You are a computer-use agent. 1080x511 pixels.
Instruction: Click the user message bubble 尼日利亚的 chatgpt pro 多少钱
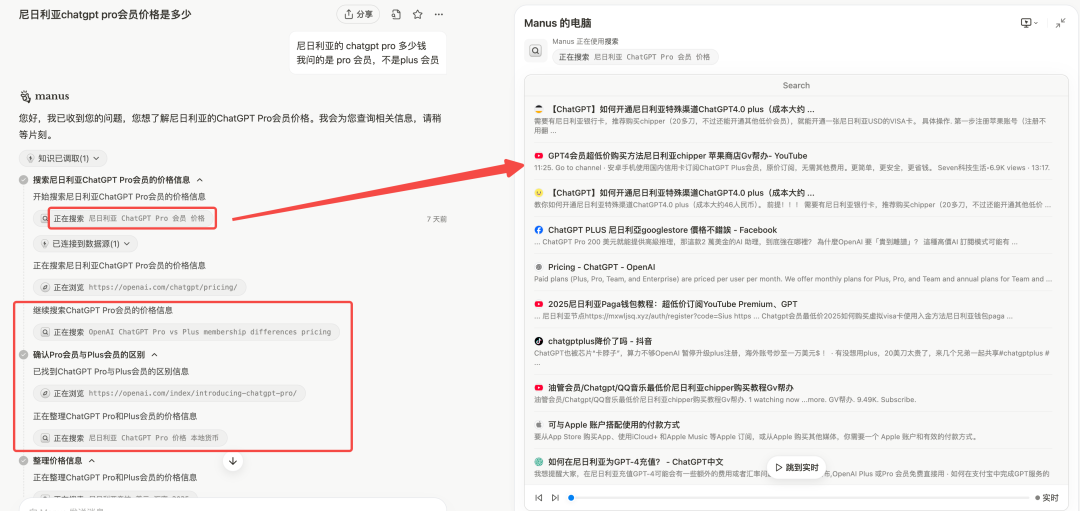(367, 53)
